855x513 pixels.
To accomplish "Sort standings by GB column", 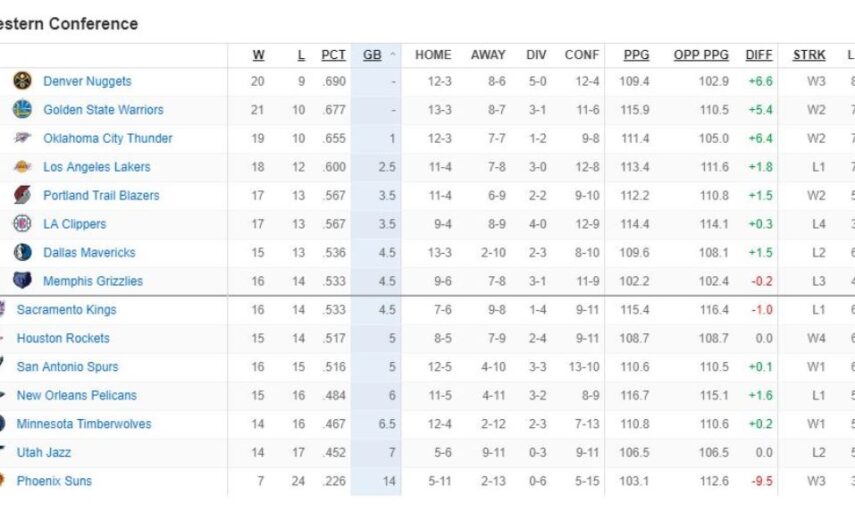I will pyautogui.click(x=373, y=55).
